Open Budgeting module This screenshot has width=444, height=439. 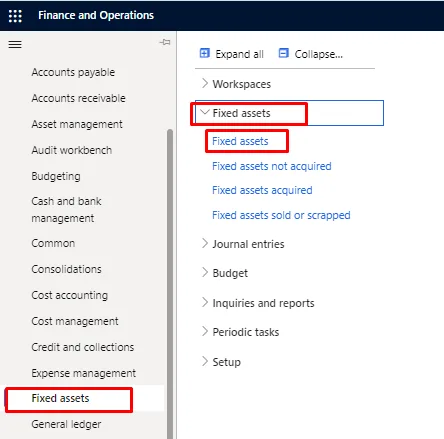point(56,176)
